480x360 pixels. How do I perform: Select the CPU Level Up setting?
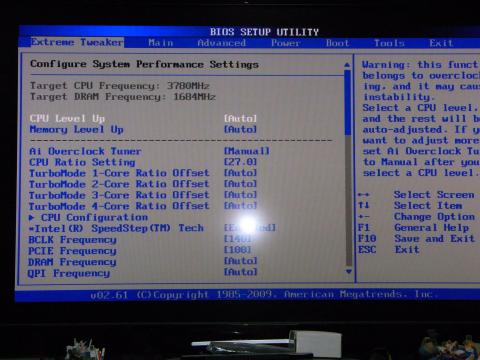pyautogui.click(x=67, y=118)
